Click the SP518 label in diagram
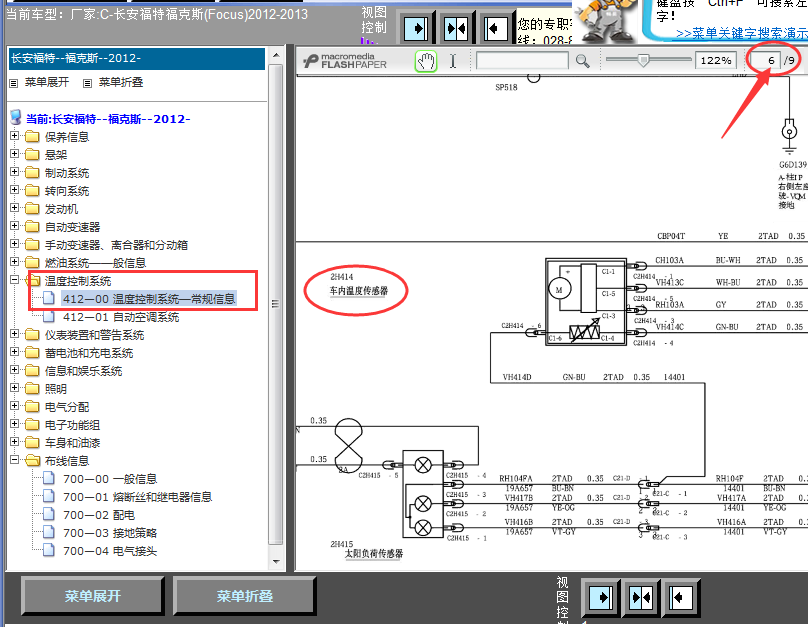Viewport: 808px width, 627px height. [x=507, y=88]
